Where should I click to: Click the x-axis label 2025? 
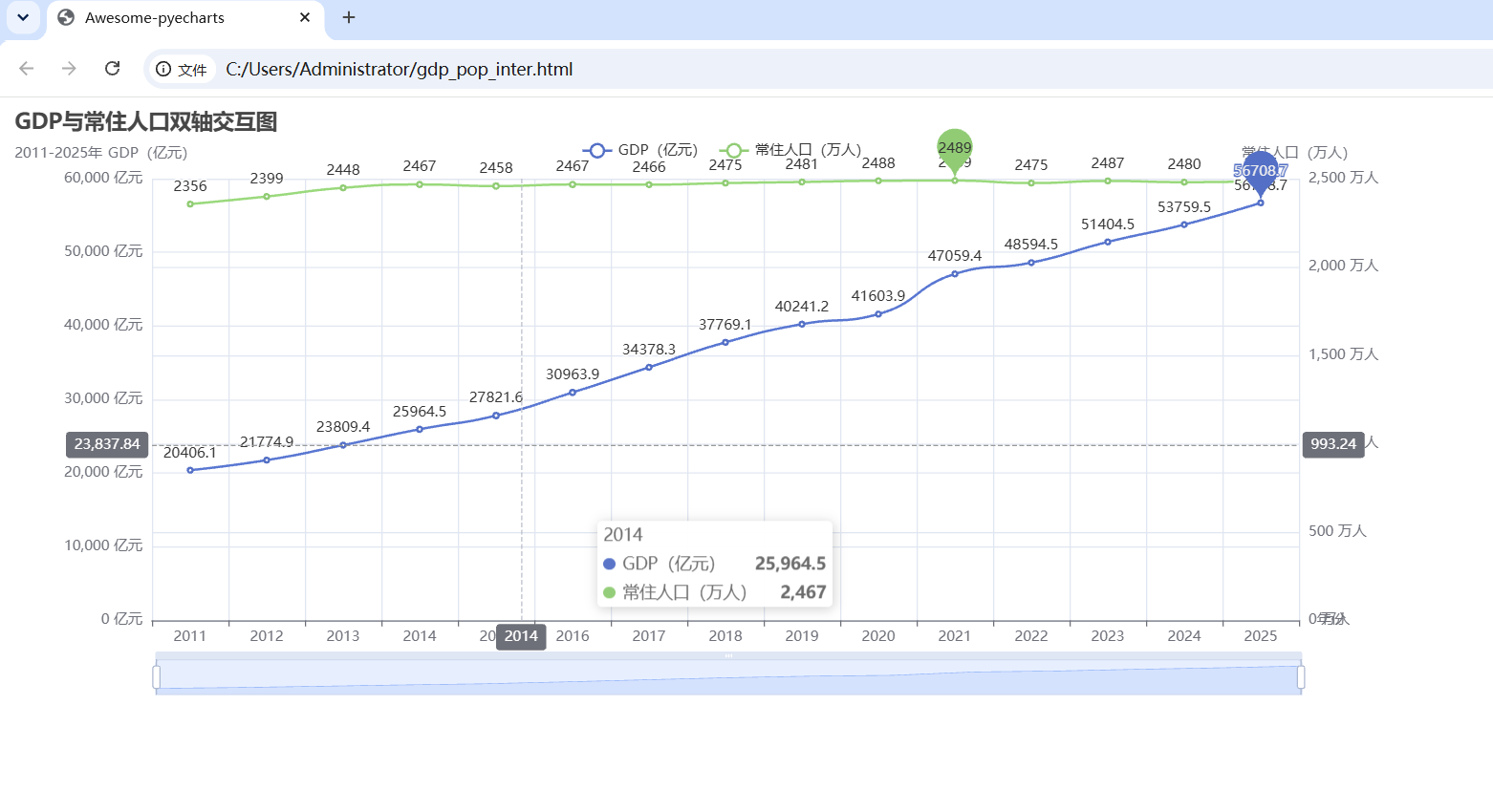[1261, 636]
